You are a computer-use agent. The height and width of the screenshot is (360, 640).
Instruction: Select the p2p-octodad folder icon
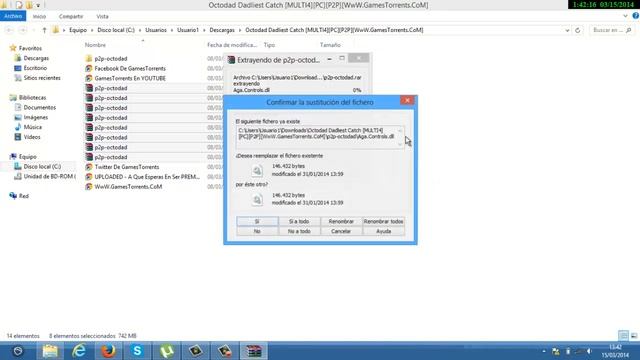(89, 58)
